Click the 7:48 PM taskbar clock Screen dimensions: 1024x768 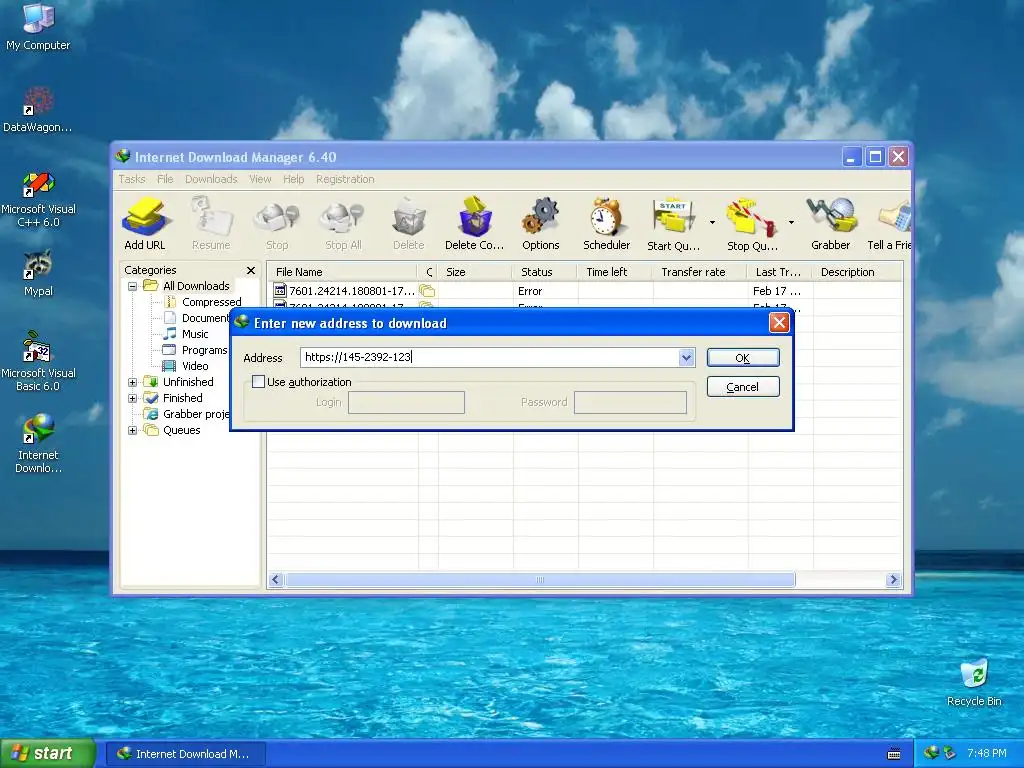pos(987,754)
